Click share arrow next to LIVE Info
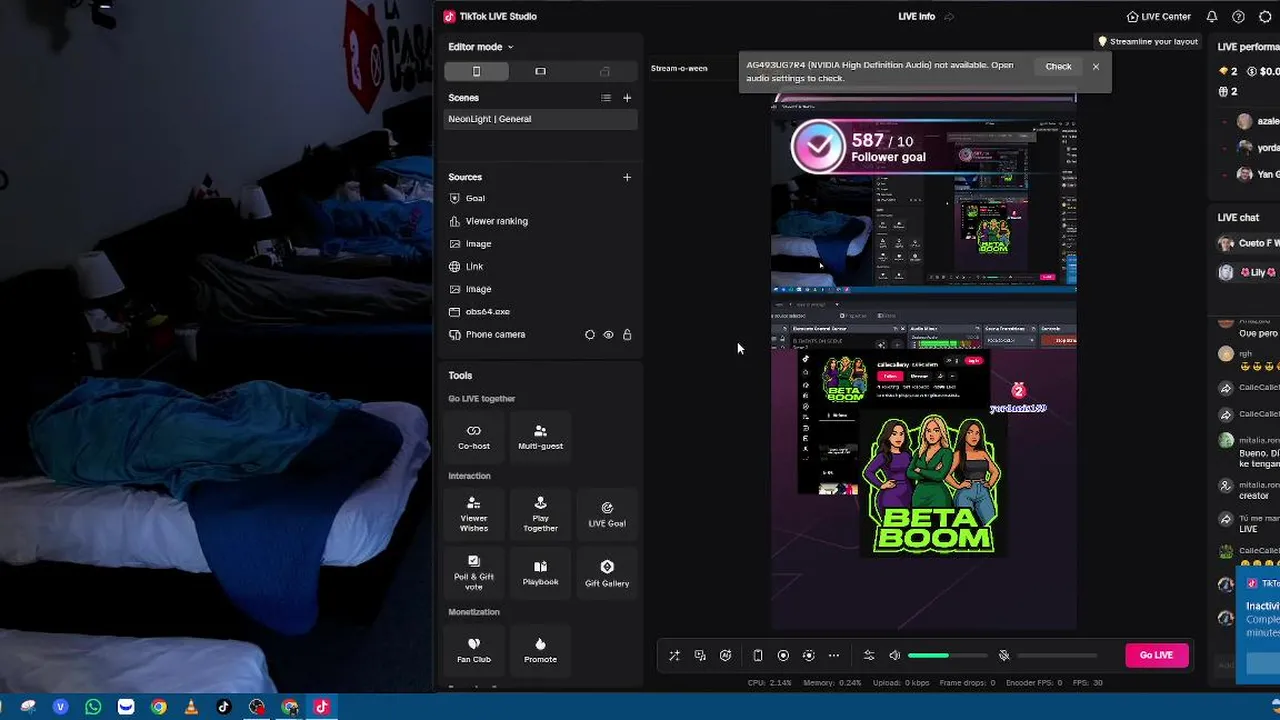Screen dimensions: 1280x720 coord(949,16)
